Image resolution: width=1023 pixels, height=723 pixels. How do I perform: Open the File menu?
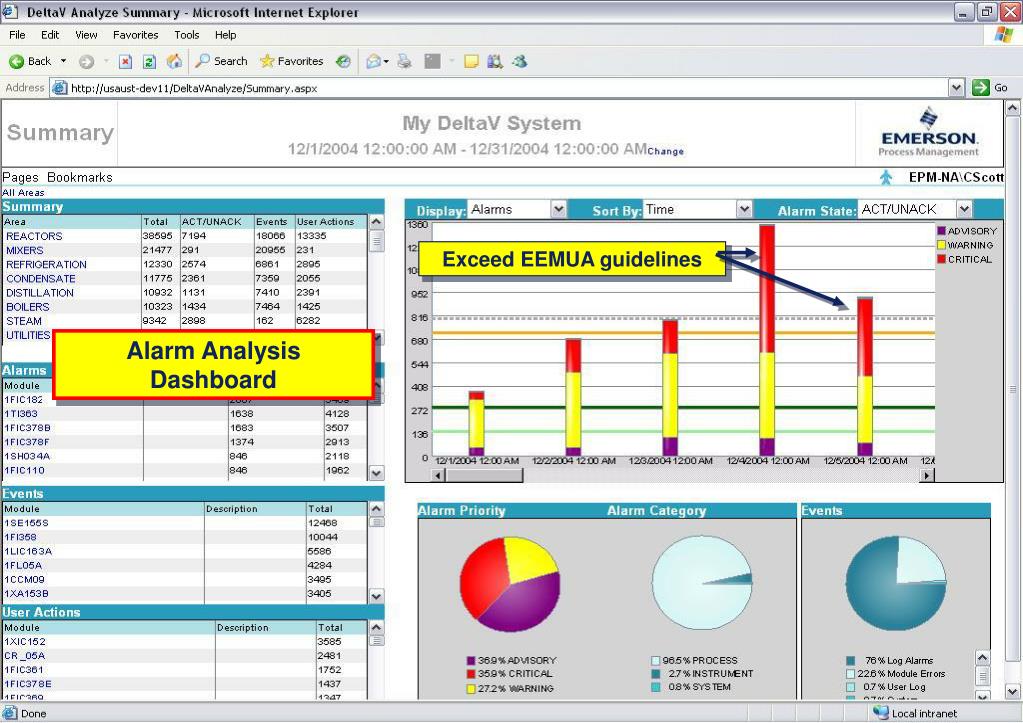pos(18,35)
